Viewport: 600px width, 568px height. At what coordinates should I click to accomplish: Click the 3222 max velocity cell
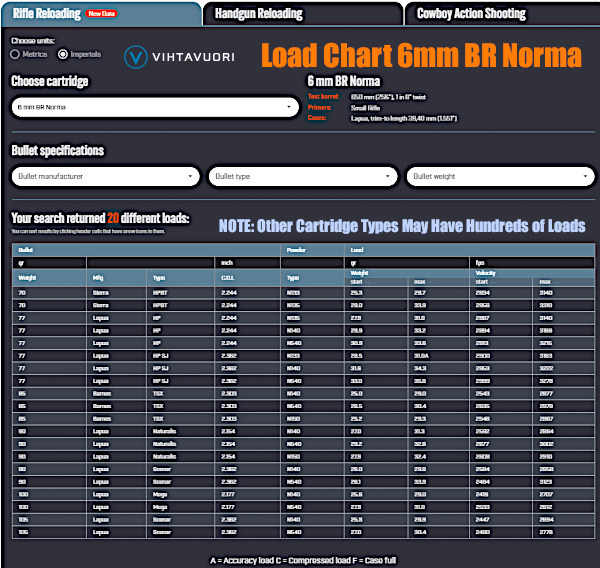point(563,369)
